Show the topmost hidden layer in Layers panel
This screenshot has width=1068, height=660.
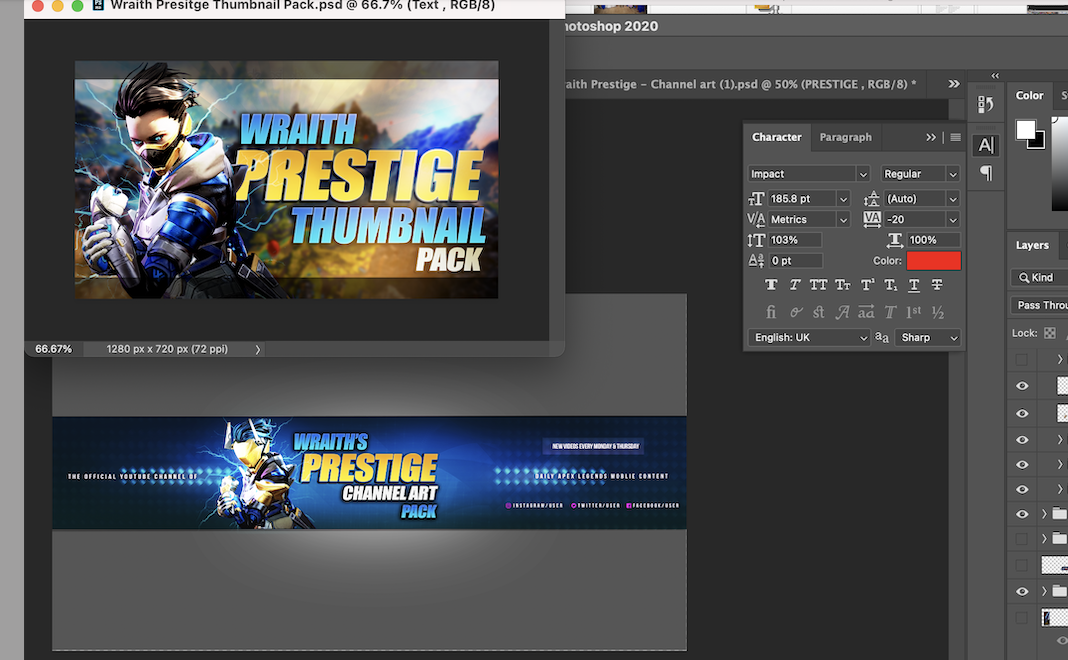pos(1022,359)
